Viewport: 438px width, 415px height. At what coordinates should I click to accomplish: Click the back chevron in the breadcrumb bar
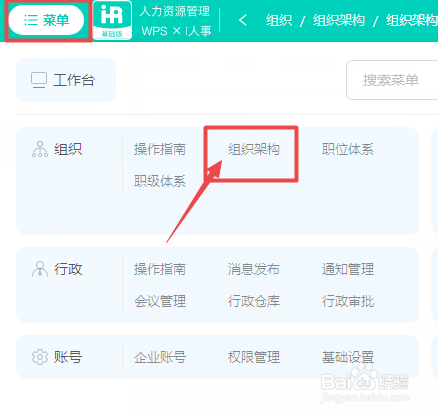tap(243, 20)
